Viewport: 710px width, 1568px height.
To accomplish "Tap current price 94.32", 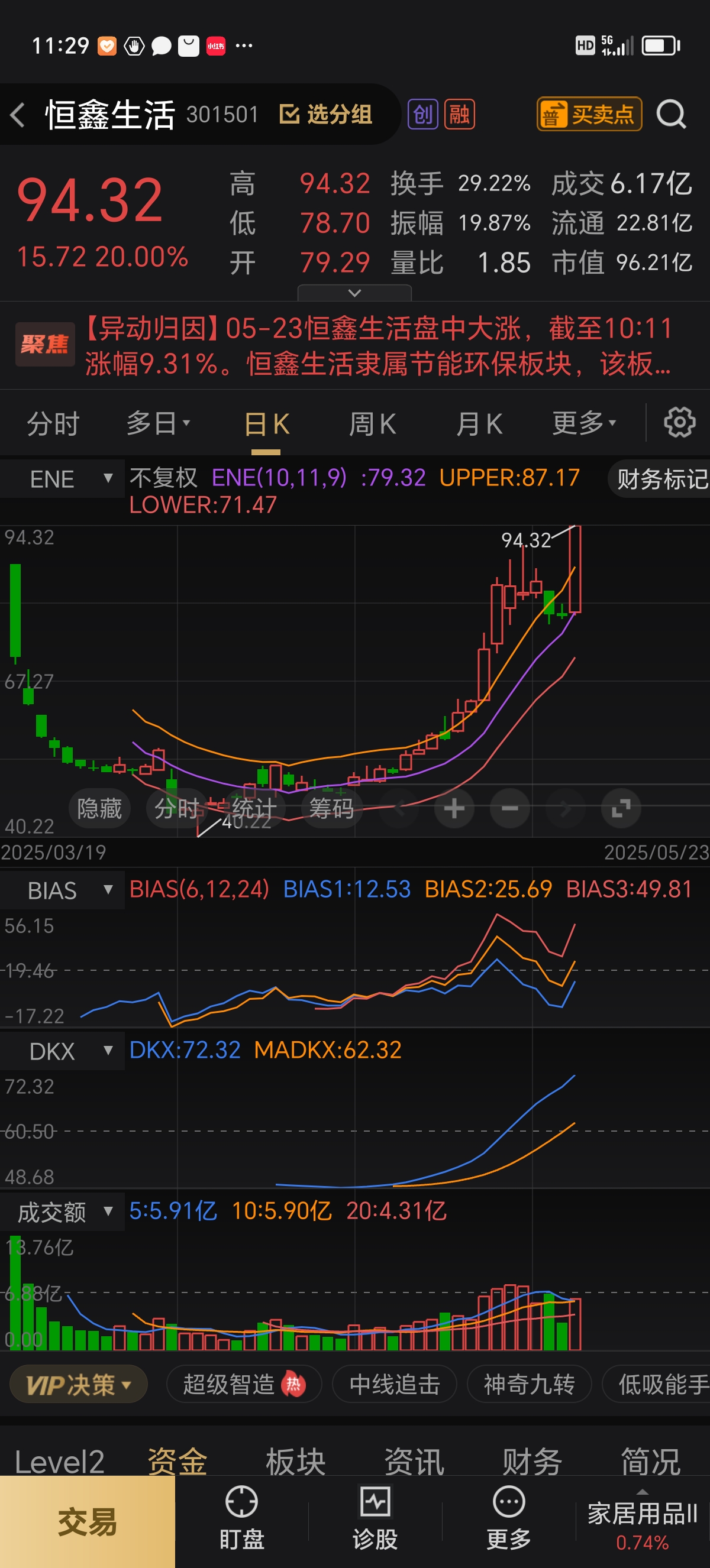I will (90, 200).
